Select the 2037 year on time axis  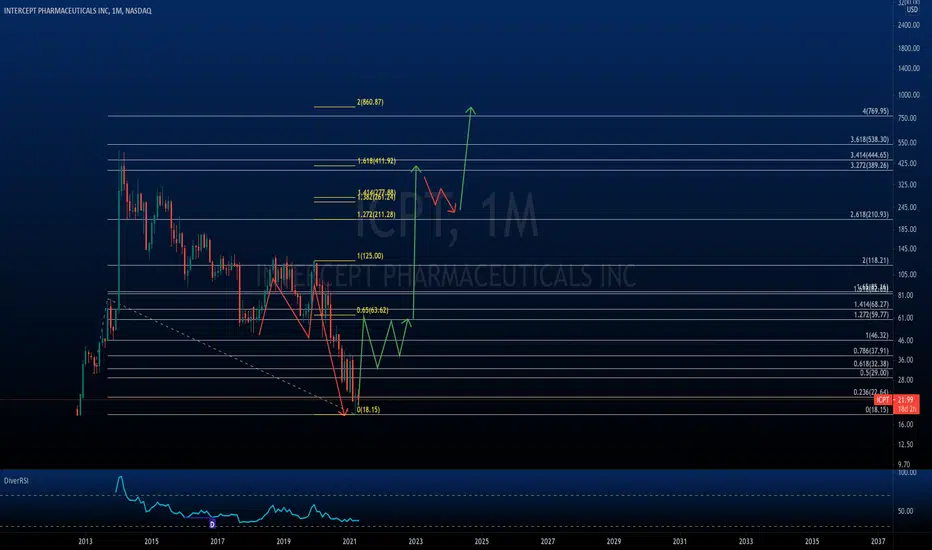click(x=877, y=541)
